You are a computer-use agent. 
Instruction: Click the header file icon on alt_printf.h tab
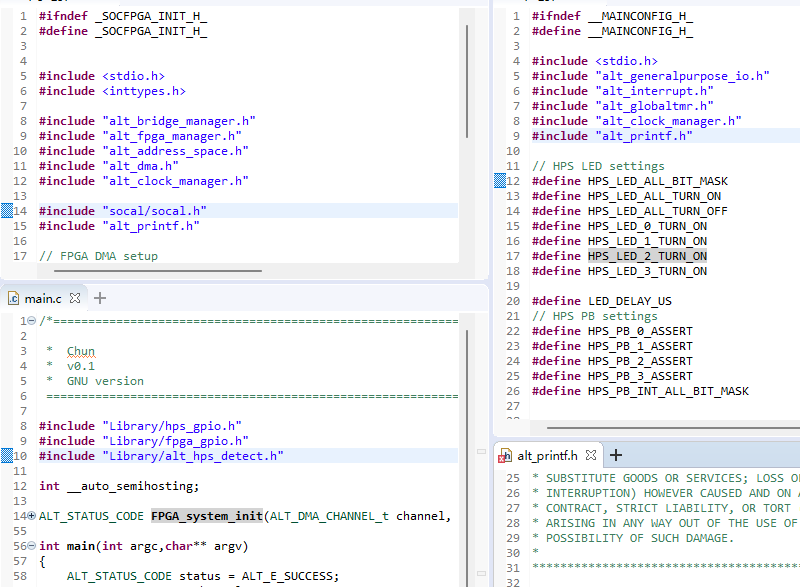506,455
